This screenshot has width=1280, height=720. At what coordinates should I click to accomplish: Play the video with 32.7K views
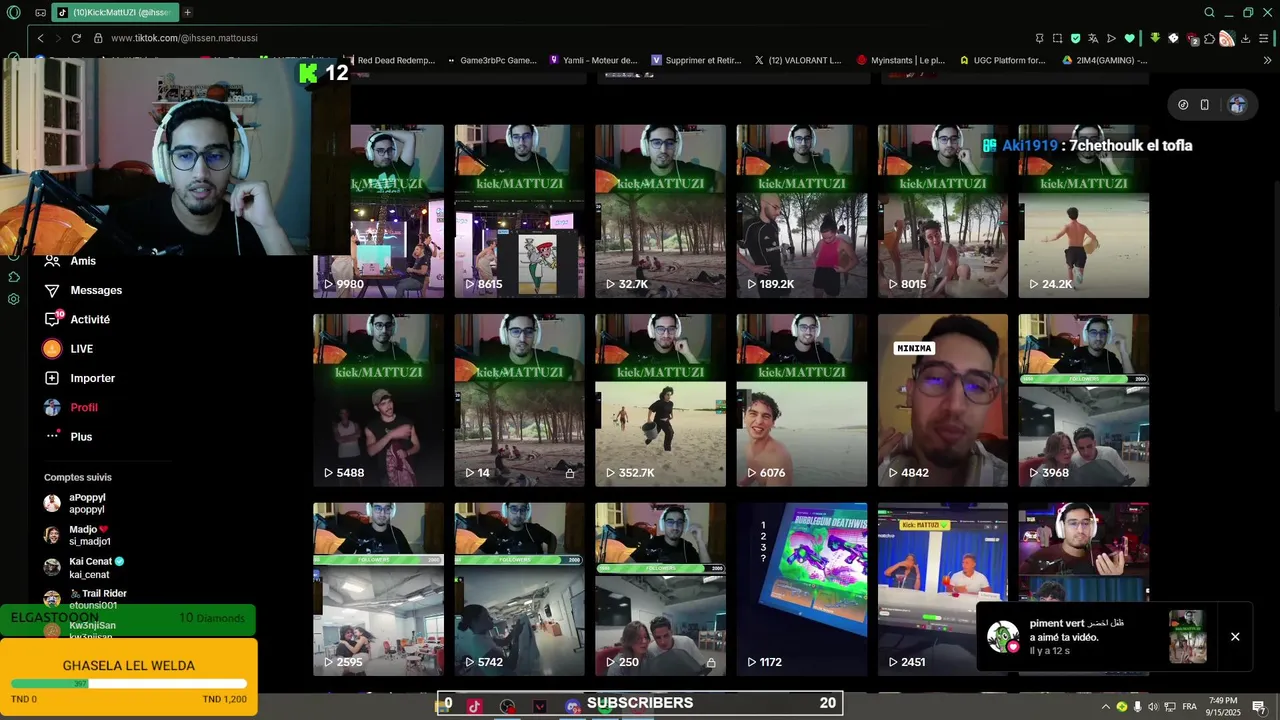click(660, 211)
